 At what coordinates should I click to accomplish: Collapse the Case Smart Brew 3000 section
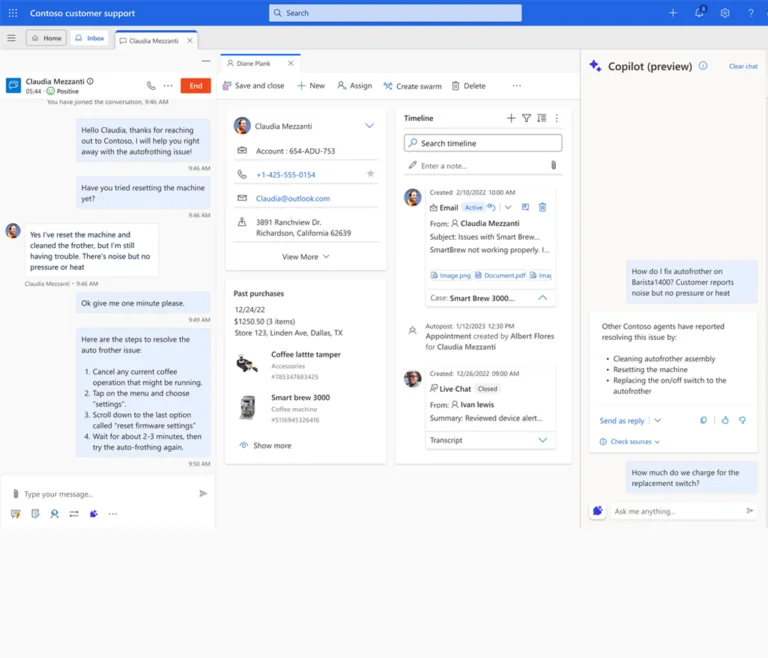point(543,298)
